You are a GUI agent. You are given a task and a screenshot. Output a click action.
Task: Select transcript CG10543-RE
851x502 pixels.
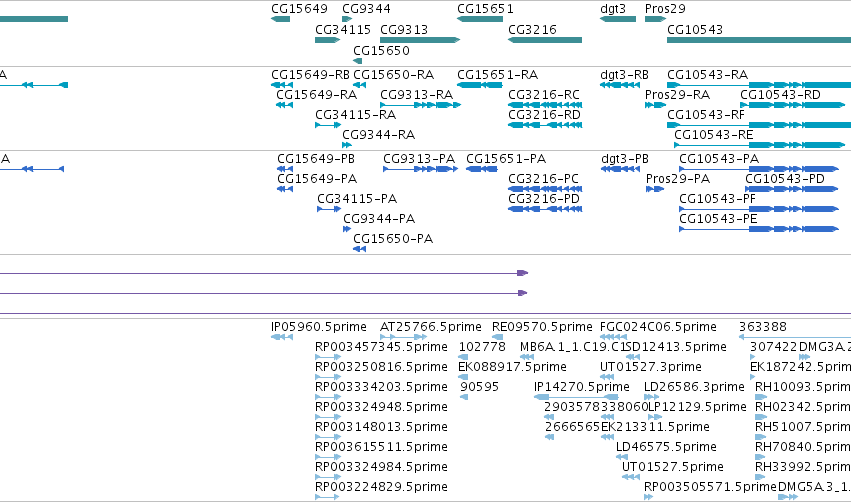(x=759, y=145)
